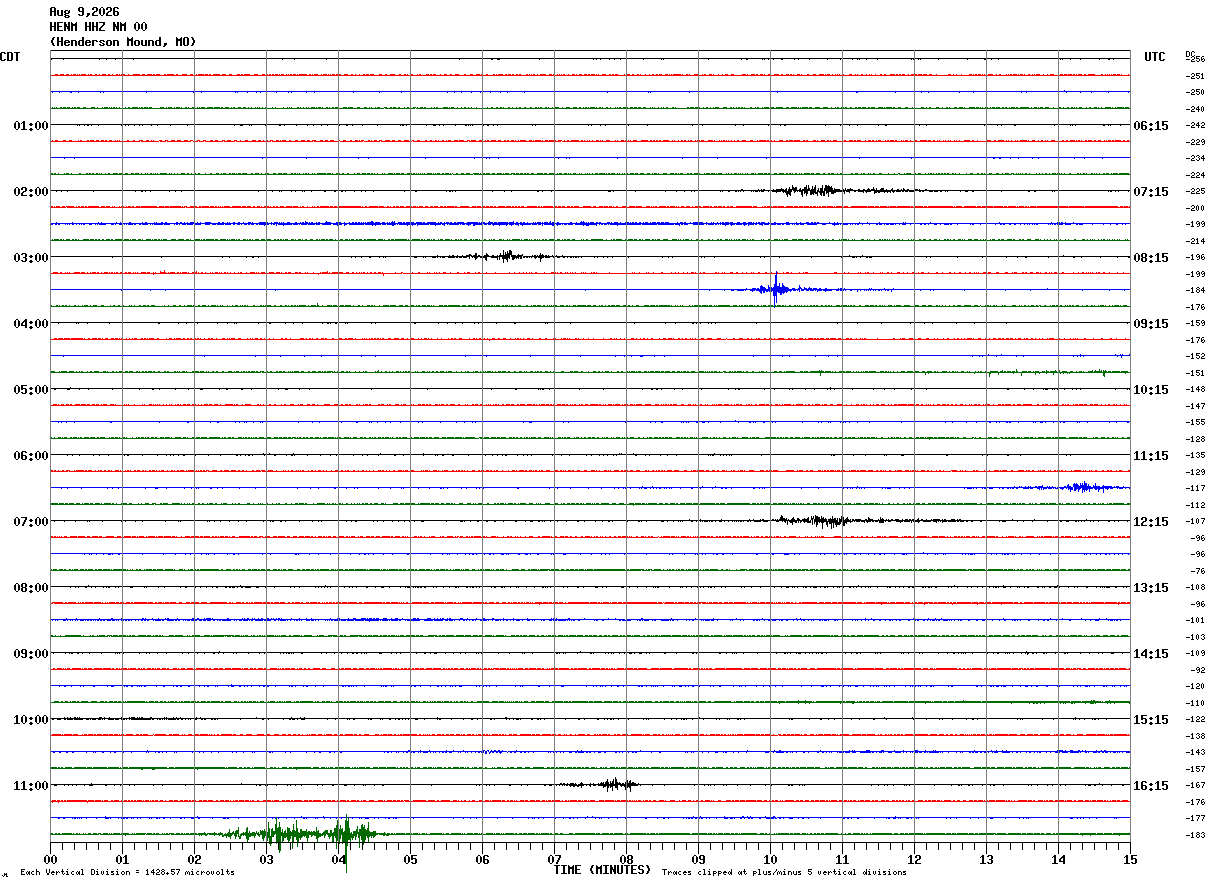Click the 06:00 CDT time label
Viewport: 1210px width, 886px height.
30,456
